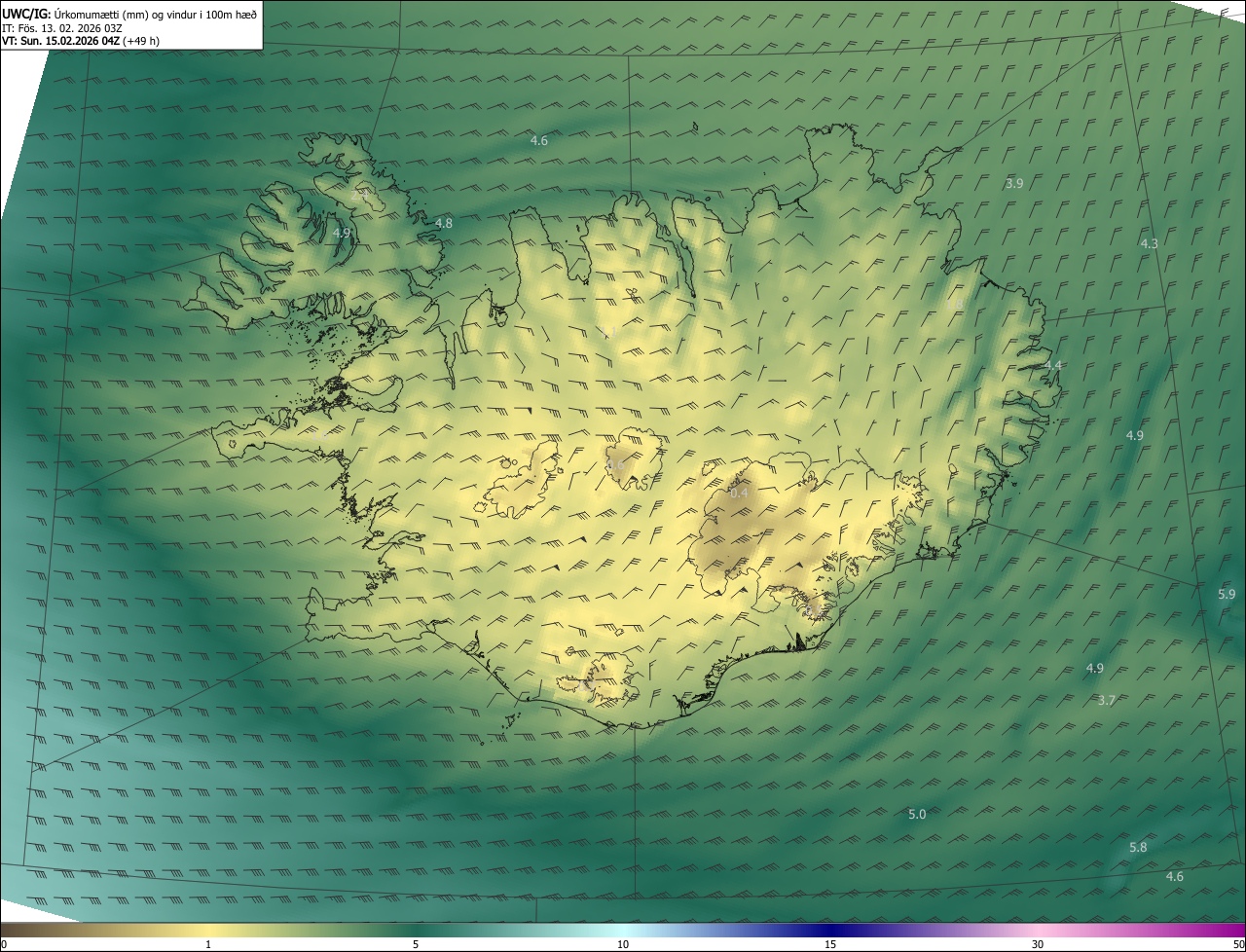Click the '3.9' precipitation value label

[x=1014, y=183]
